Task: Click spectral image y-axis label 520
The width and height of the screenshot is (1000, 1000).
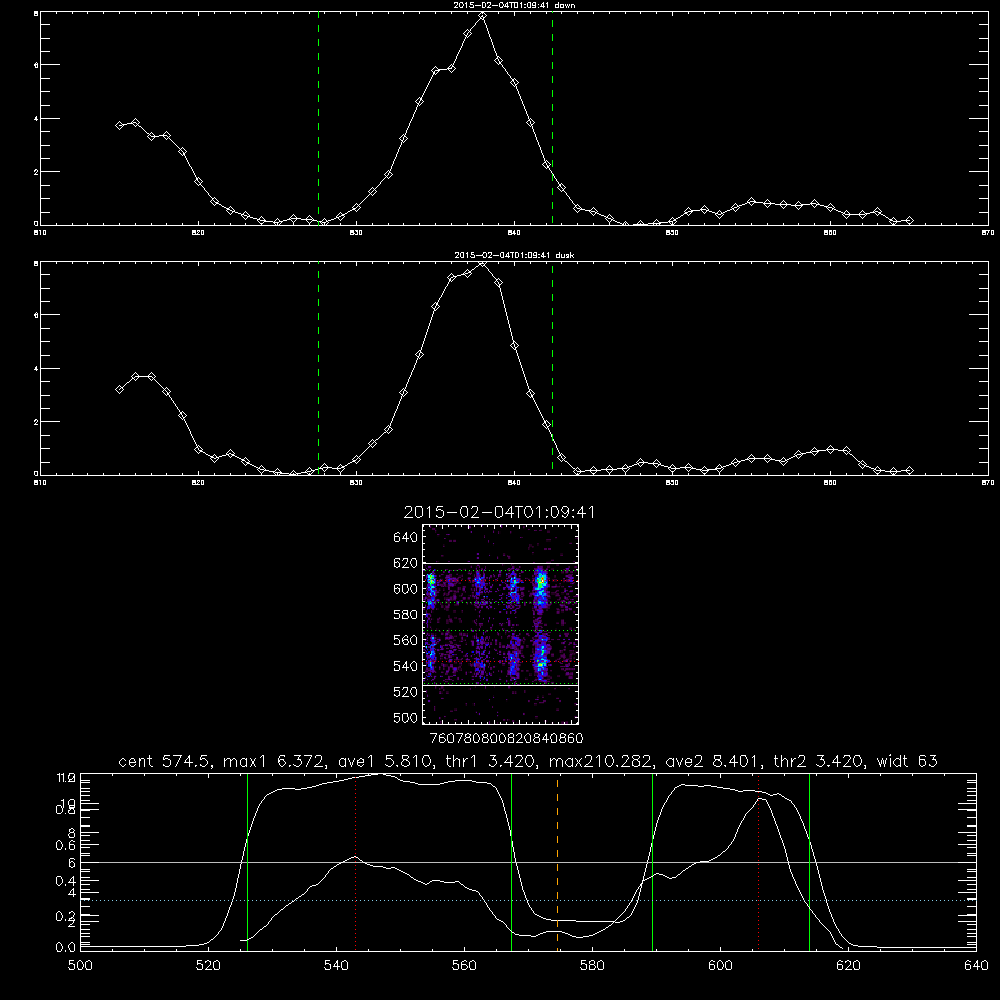Action: pyautogui.click(x=405, y=692)
